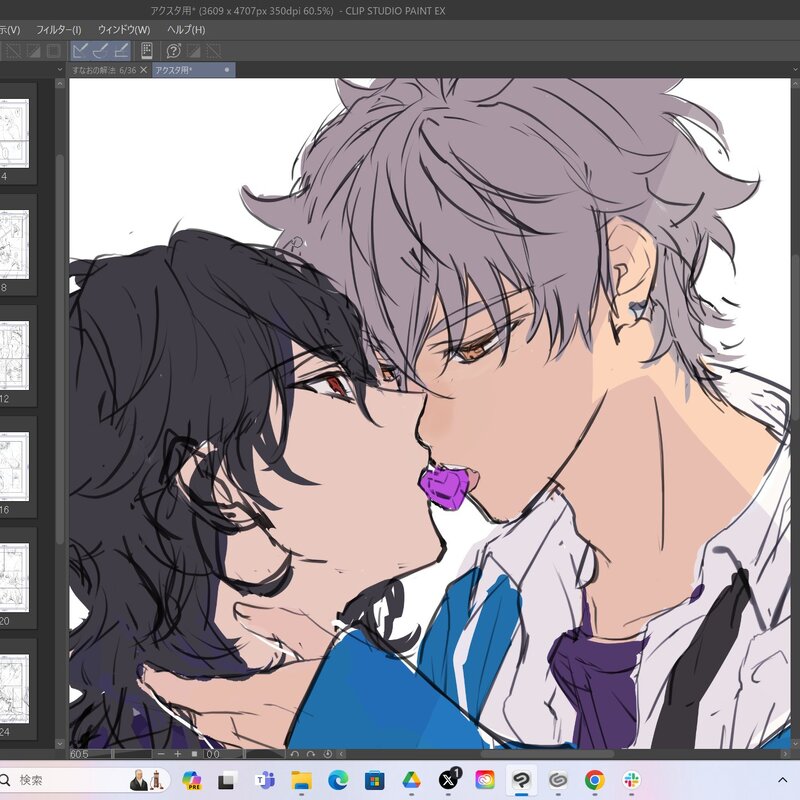Open Google Chrome from taskbar
The image size is (800, 800).
pos(595,780)
